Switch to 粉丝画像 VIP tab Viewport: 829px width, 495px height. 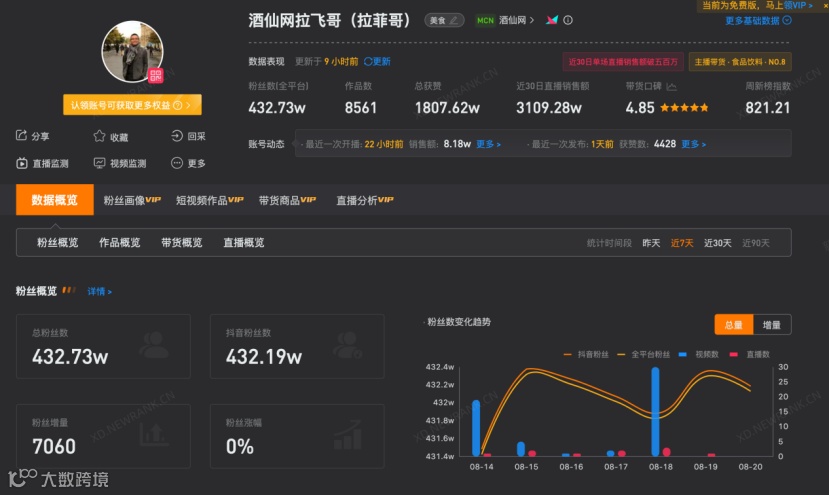(132, 200)
